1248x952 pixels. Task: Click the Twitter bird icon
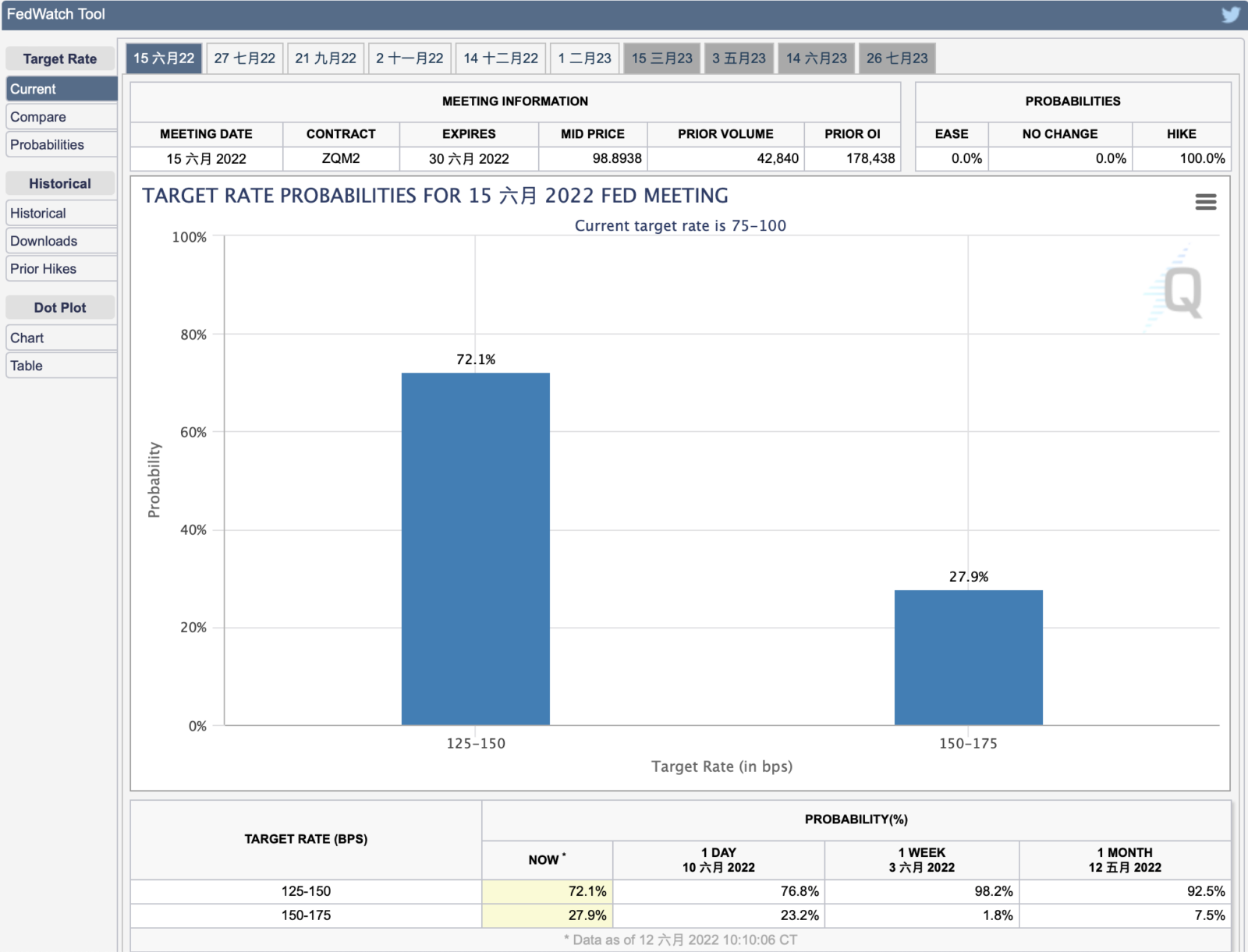1230,15
